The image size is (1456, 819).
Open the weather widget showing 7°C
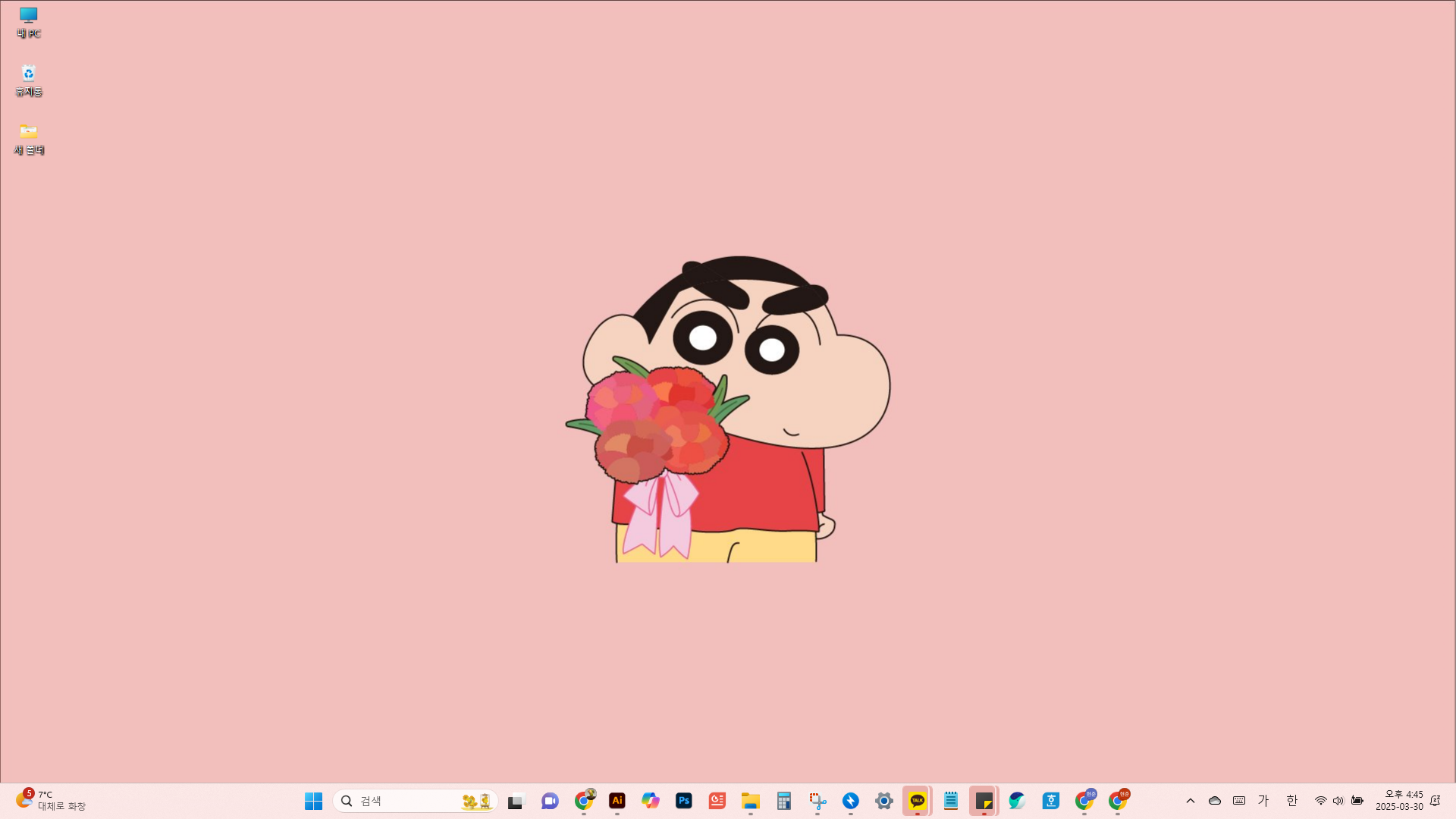pos(51,801)
